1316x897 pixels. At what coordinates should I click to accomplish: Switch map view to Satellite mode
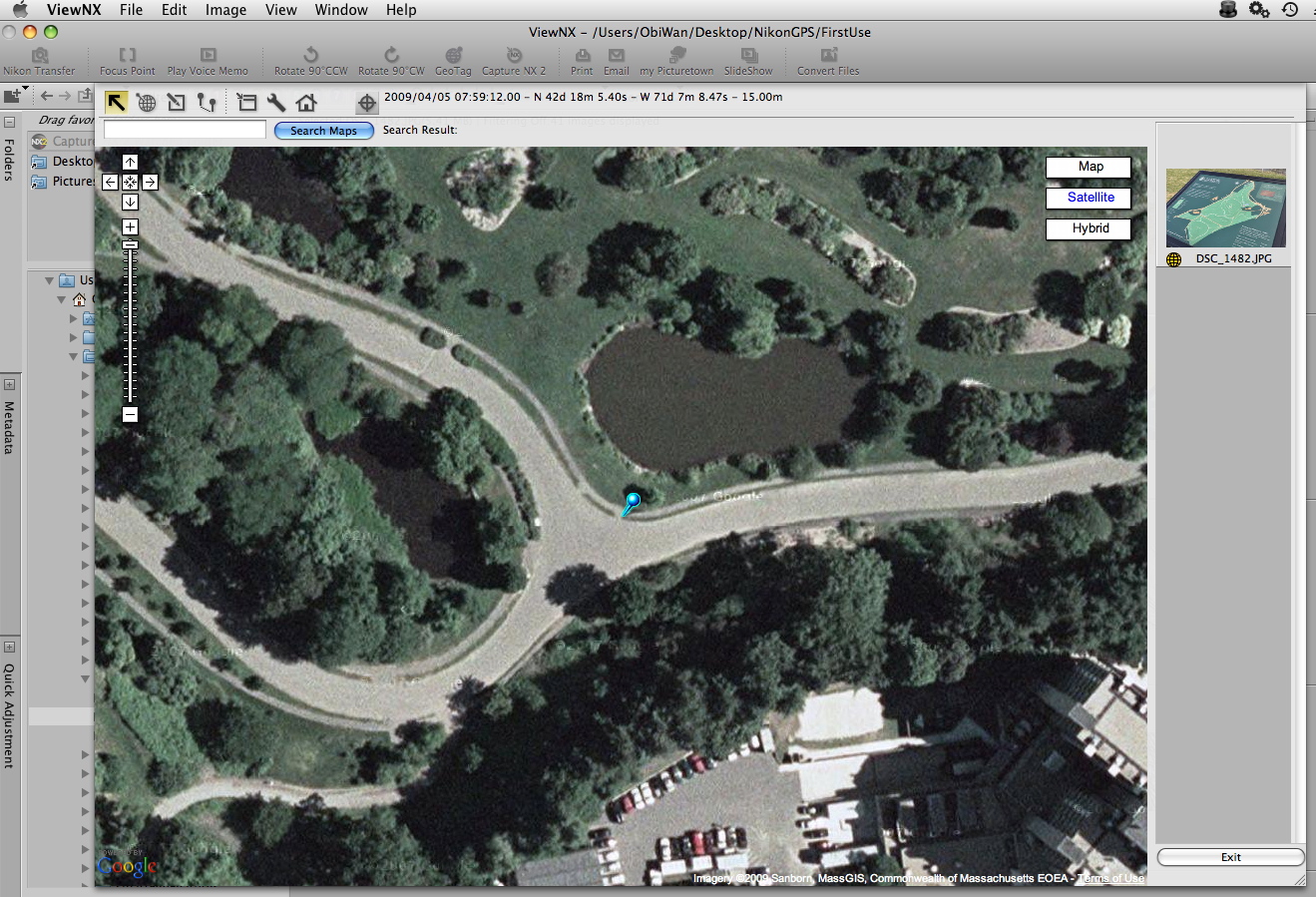pyautogui.click(x=1089, y=198)
